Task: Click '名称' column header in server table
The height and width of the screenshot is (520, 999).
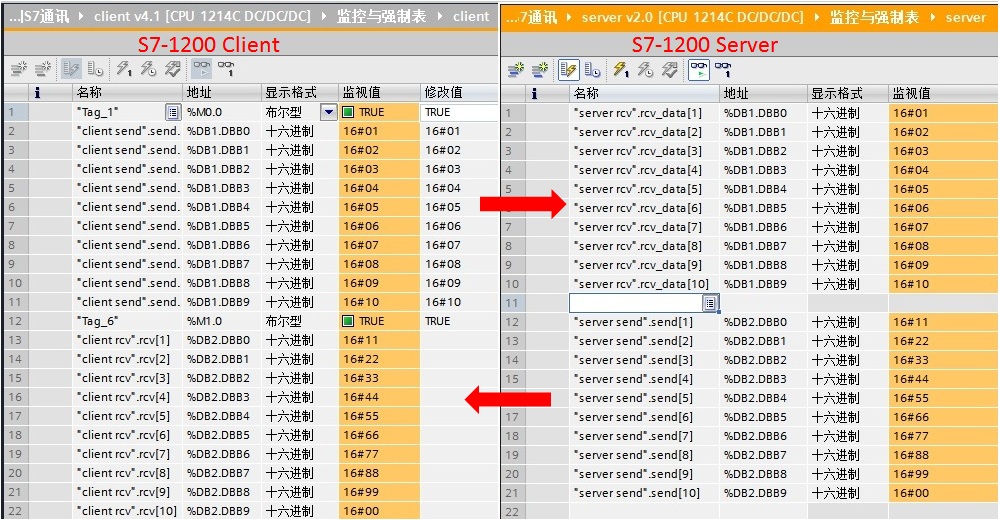Action: click(644, 94)
